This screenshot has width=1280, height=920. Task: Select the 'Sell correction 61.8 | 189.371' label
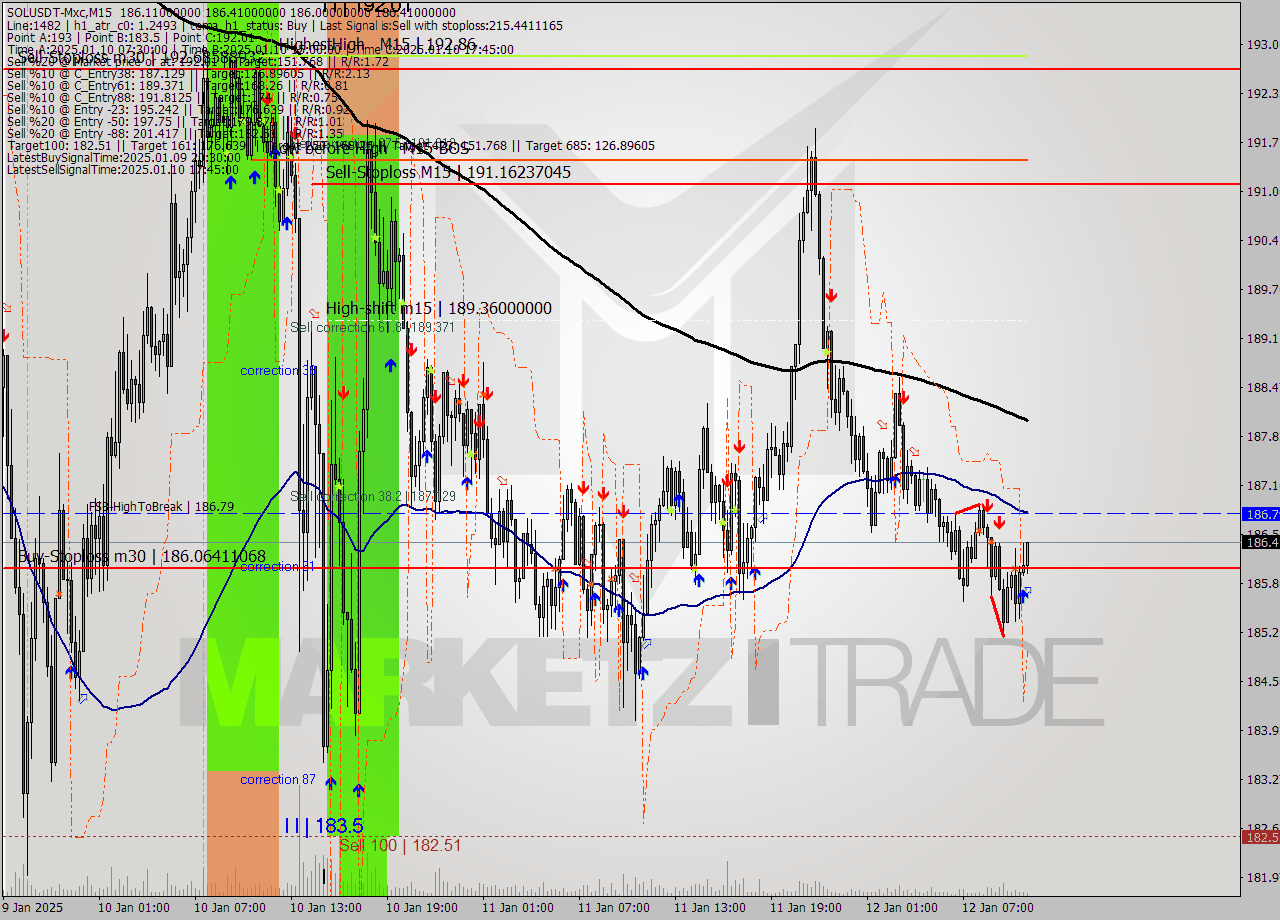pyautogui.click(x=372, y=327)
